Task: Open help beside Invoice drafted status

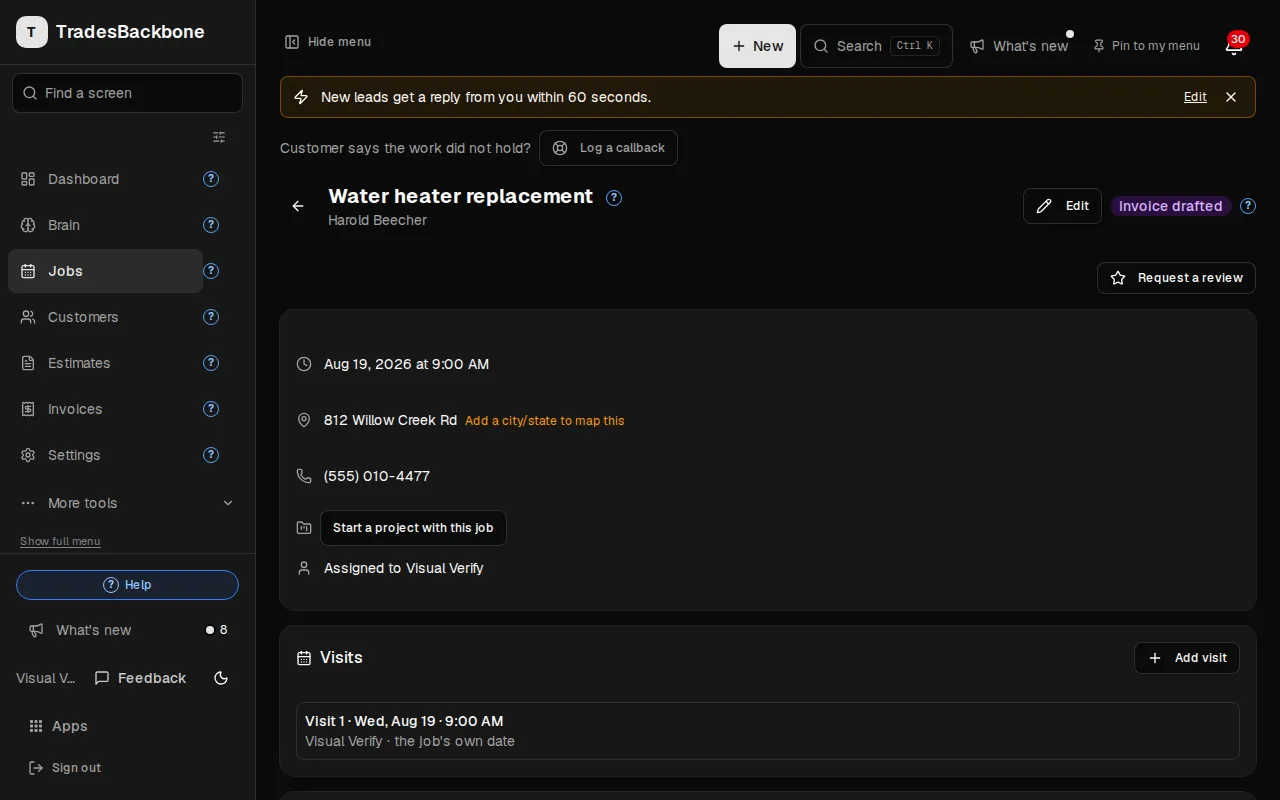Action: pos(1248,206)
